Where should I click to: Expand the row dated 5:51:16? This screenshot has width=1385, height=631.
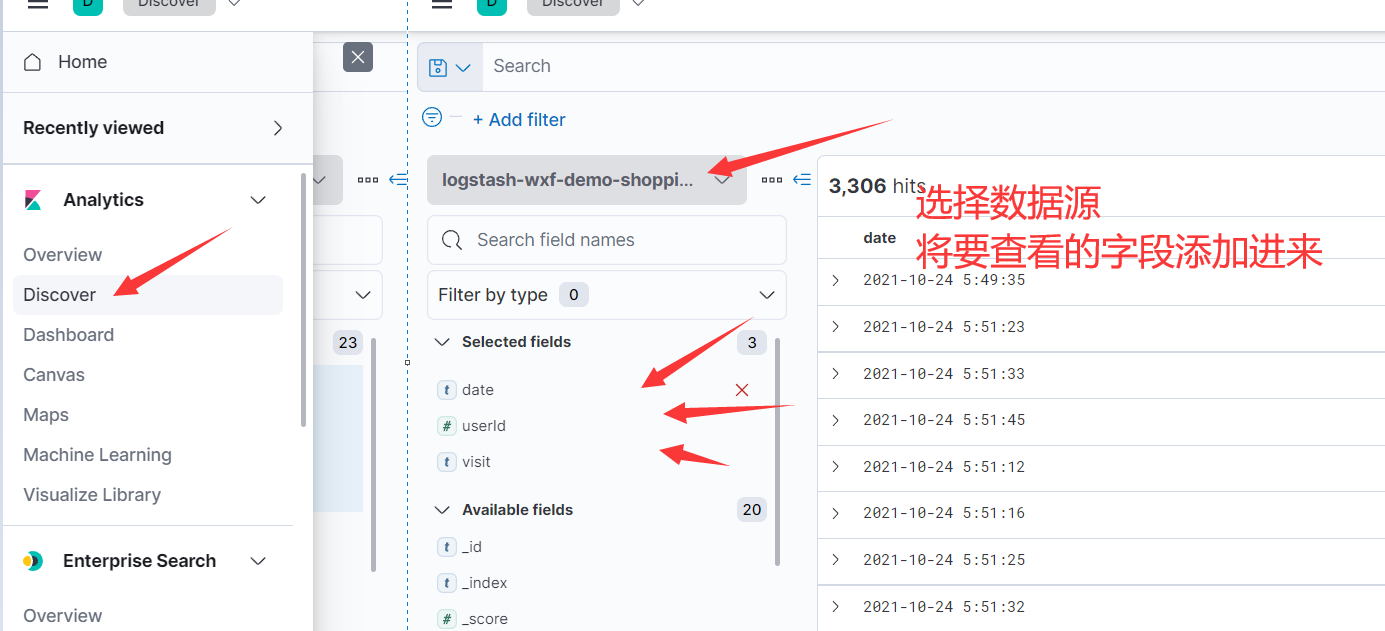[x=836, y=513]
